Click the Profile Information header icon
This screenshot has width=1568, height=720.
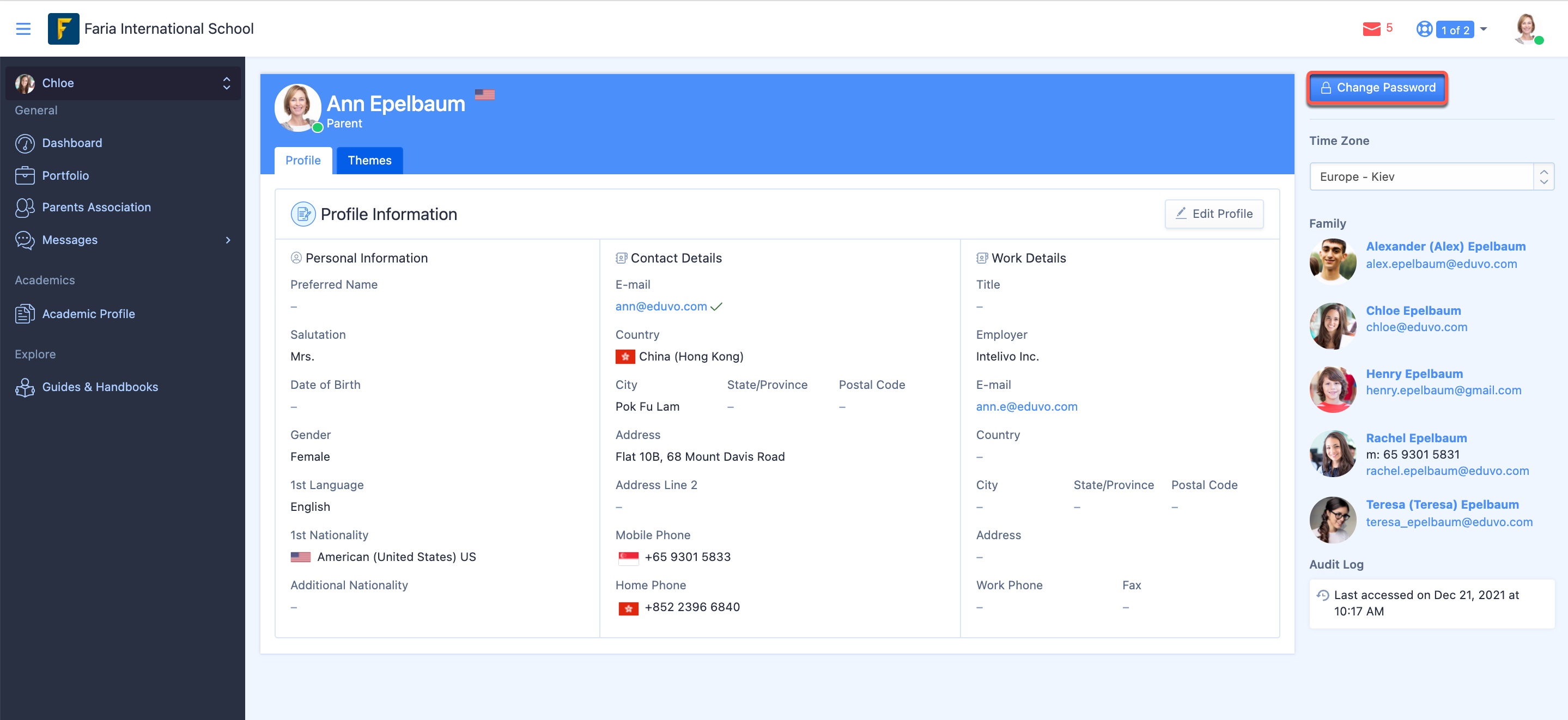[x=303, y=214]
